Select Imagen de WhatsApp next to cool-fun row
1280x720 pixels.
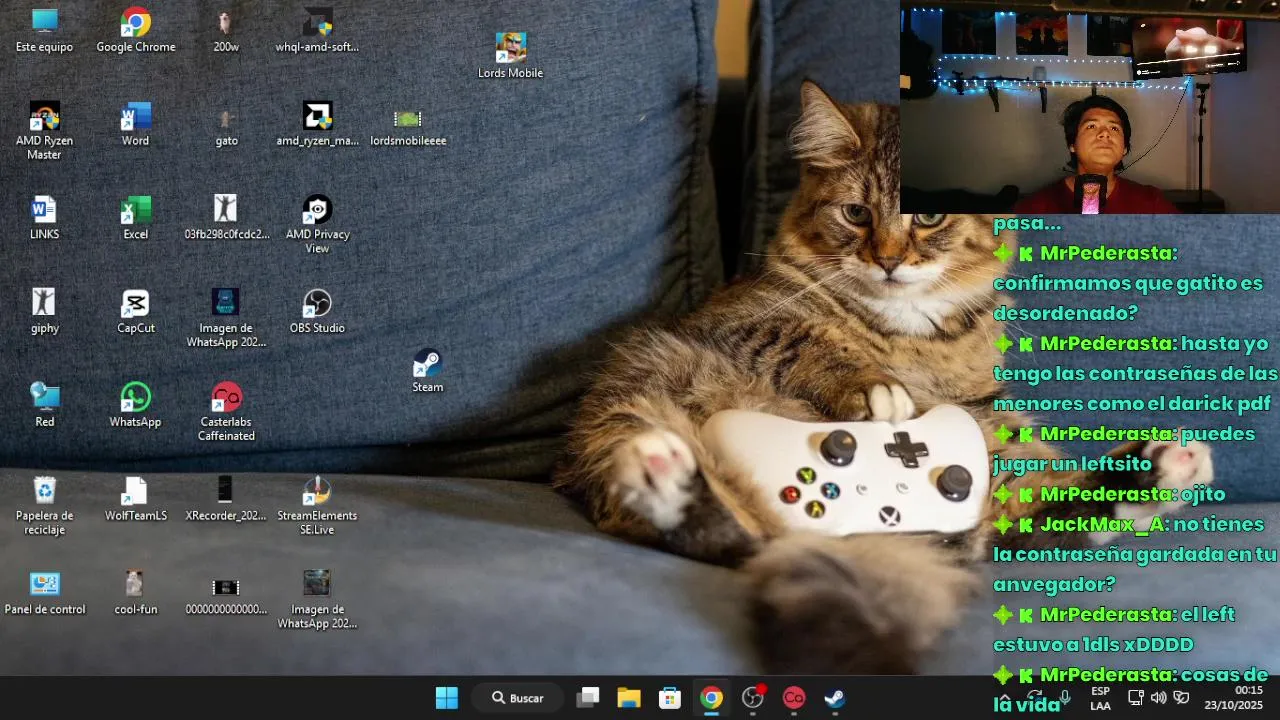317,600
